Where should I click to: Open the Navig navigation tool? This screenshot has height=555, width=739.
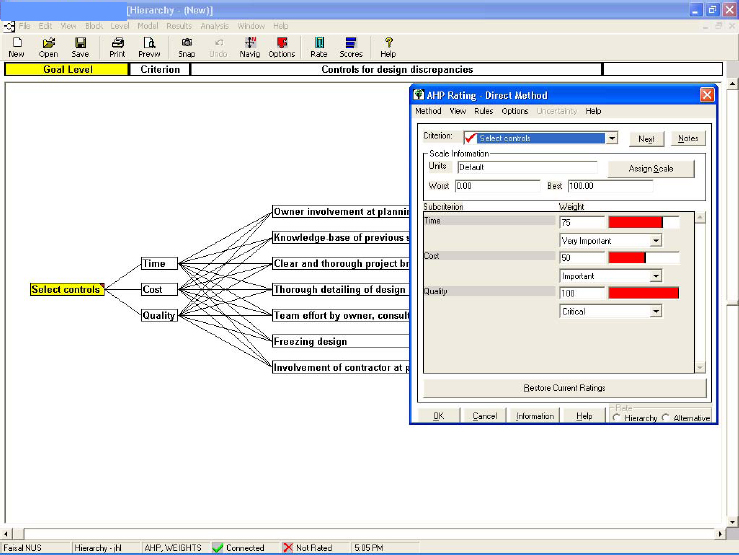click(250, 47)
